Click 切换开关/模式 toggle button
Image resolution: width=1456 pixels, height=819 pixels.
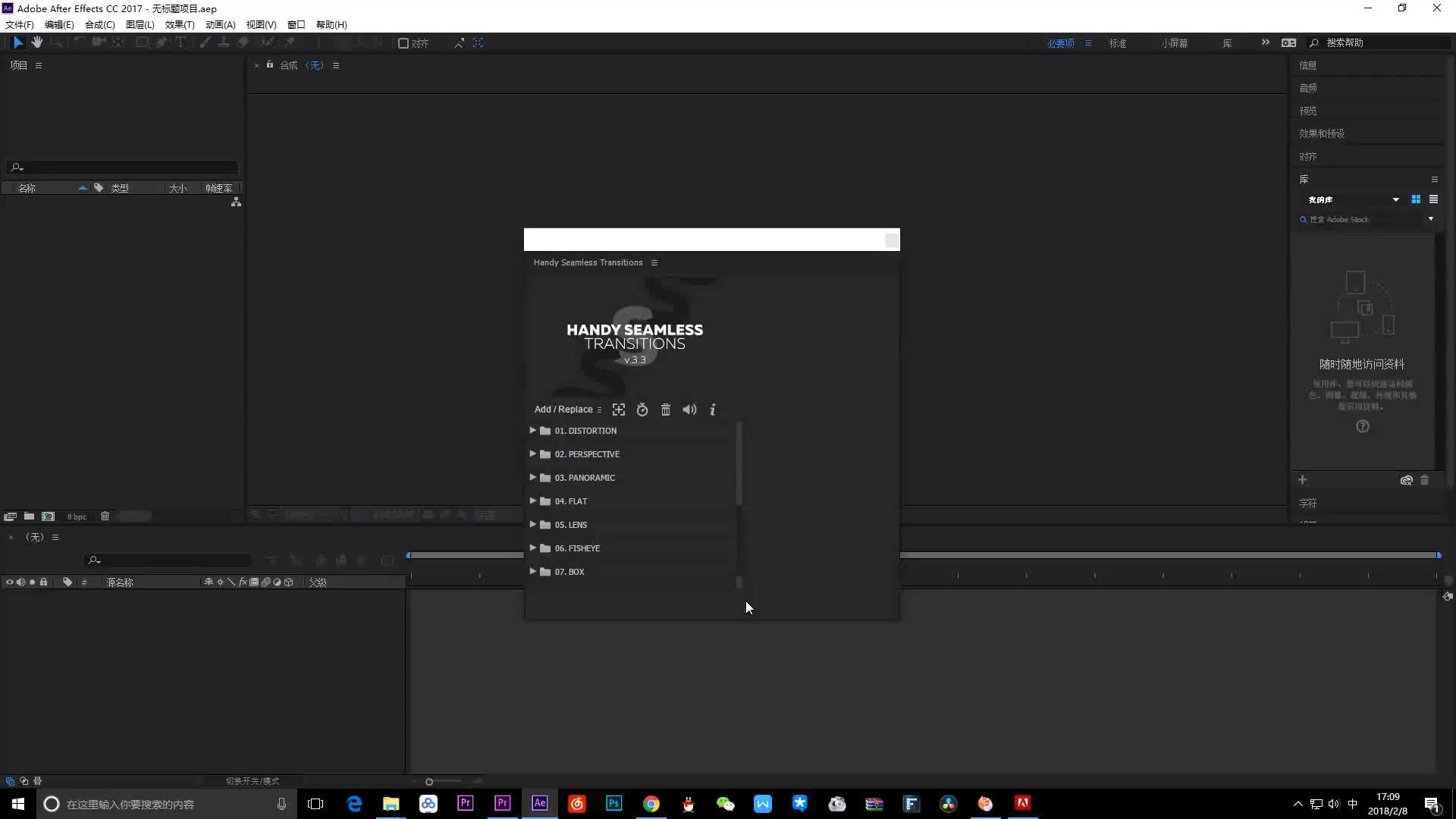[x=253, y=781]
